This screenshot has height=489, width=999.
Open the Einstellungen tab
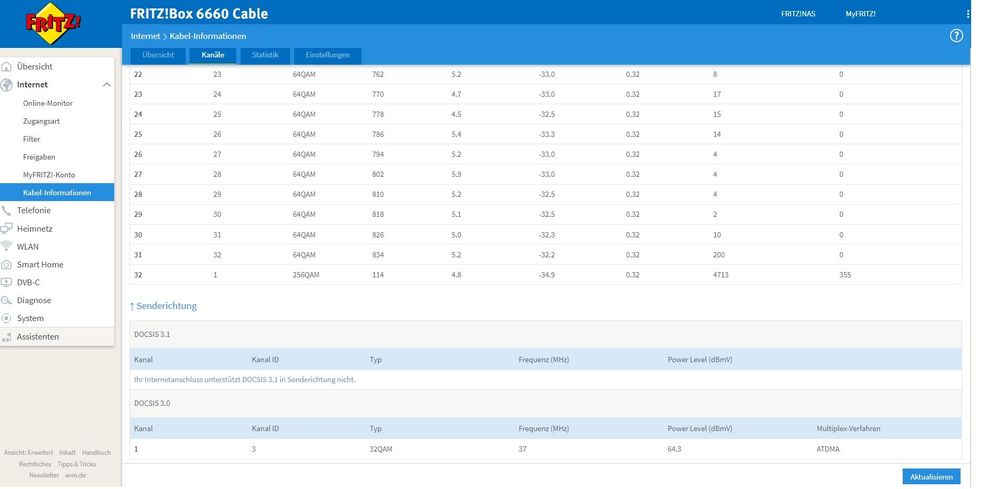click(327, 55)
